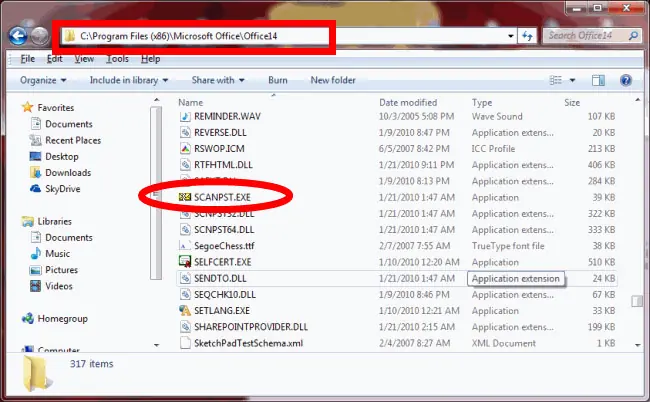The width and height of the screenshot is (650, 402).
Task: Open the Tools menu
Action: (117, 59)
